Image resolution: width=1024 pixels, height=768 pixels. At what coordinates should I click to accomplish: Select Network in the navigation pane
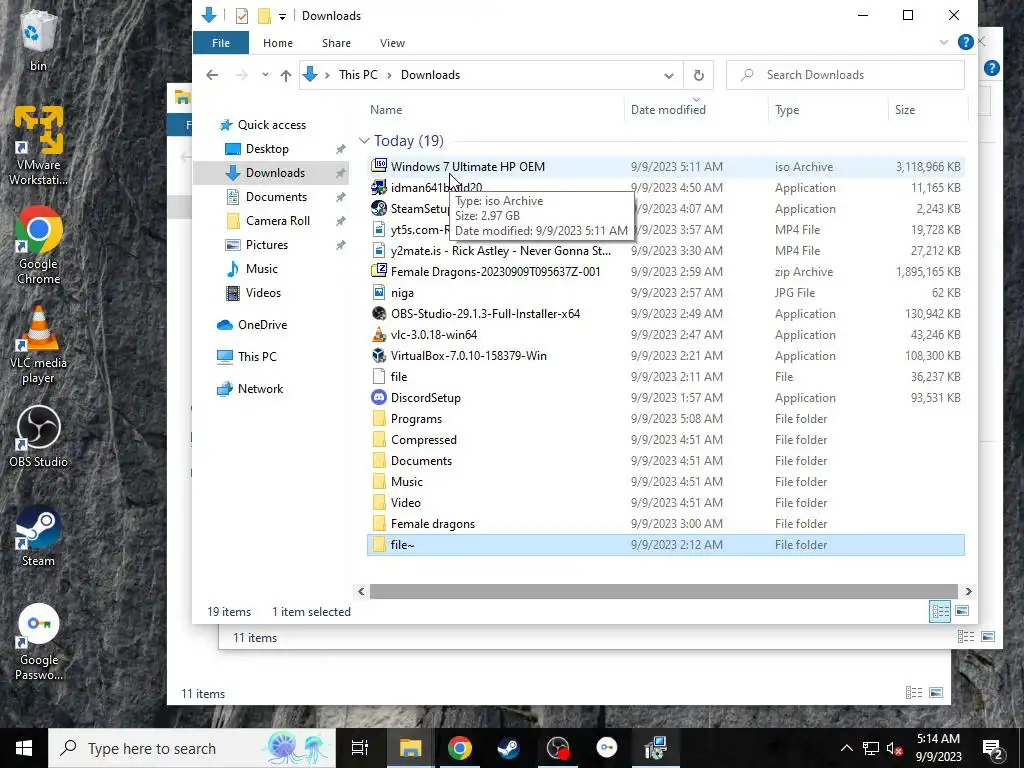[x=261, y=389]
